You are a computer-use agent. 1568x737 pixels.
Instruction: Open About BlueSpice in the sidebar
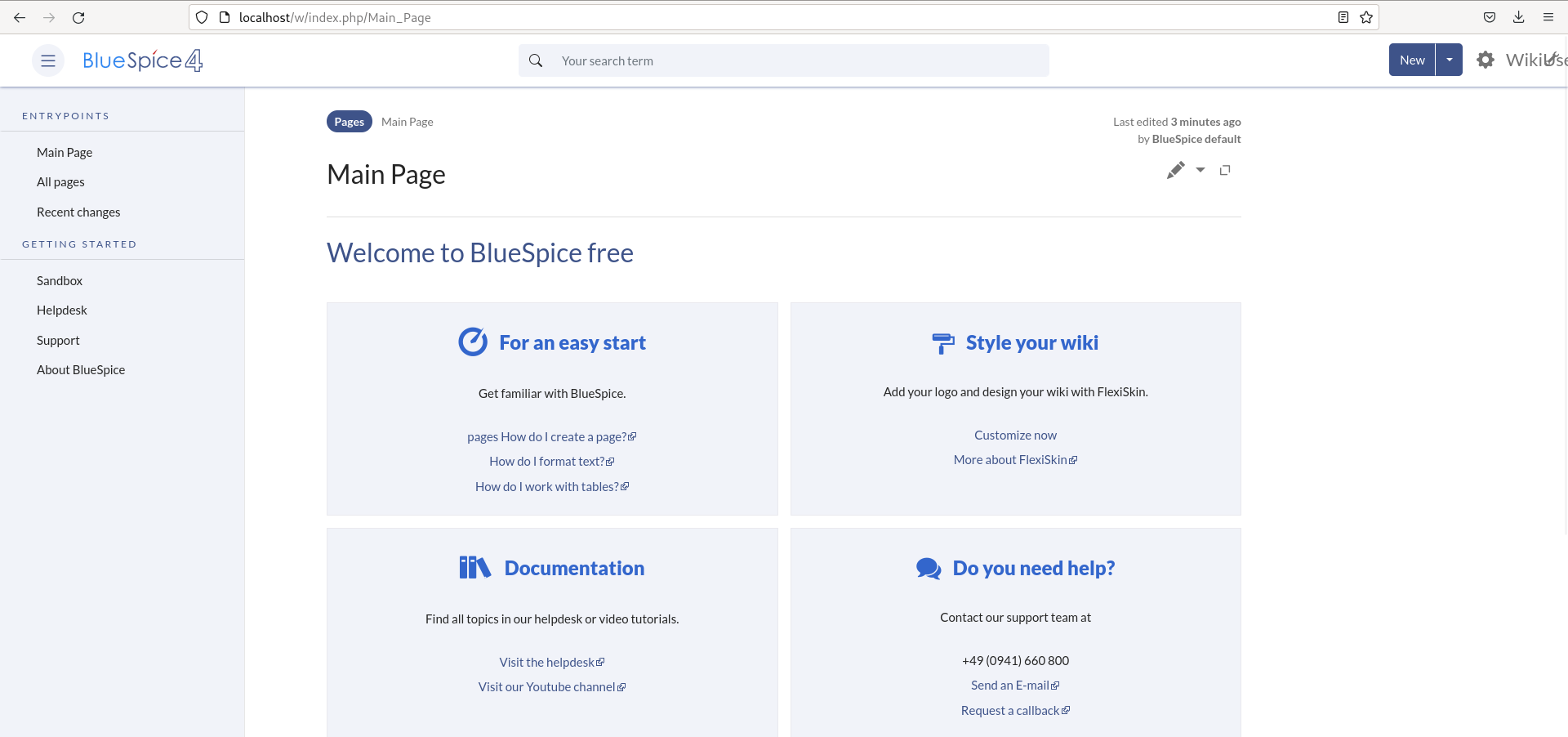pos(81,370)
